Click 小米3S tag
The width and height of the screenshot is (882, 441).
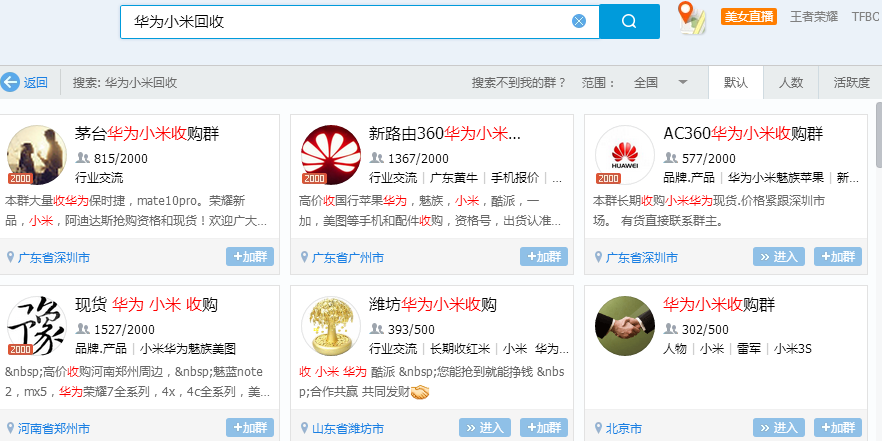click(793, 349)
